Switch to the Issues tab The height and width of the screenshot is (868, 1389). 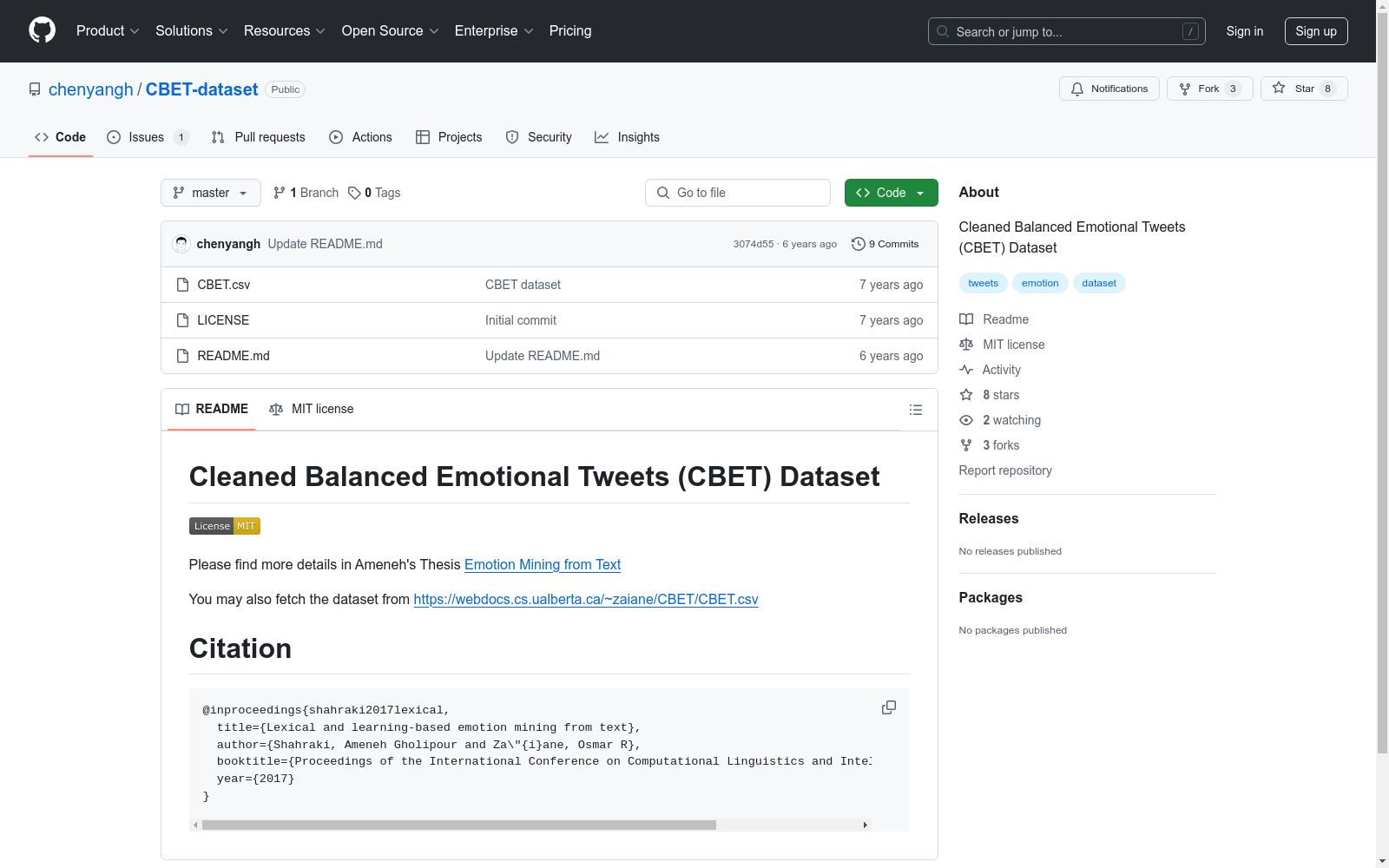point(148,137)
